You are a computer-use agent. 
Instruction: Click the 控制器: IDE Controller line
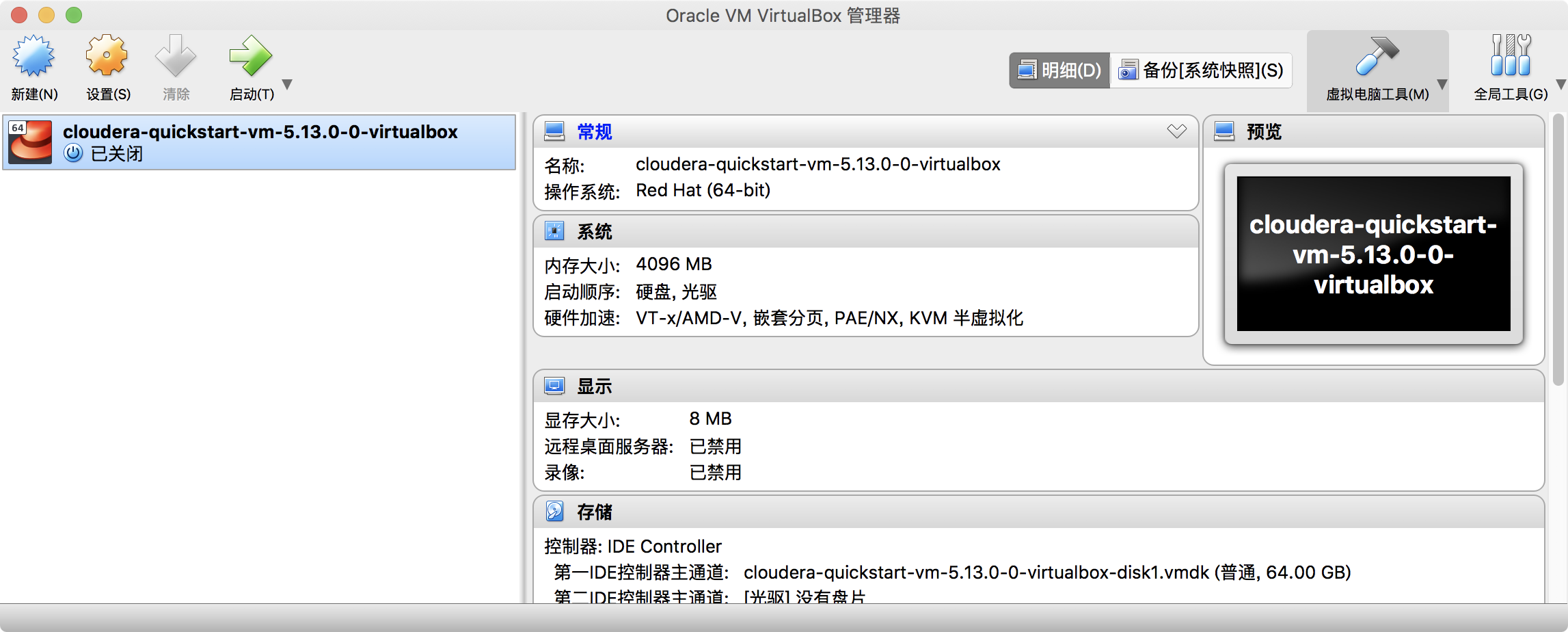(633, 547)
